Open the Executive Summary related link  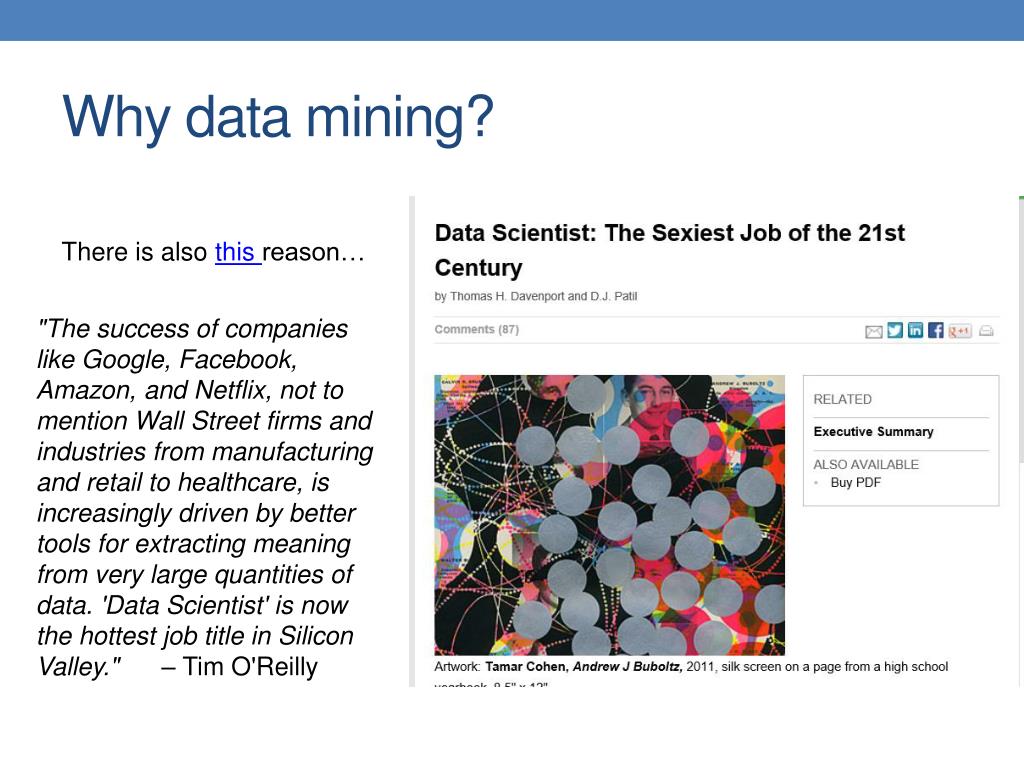873,432
